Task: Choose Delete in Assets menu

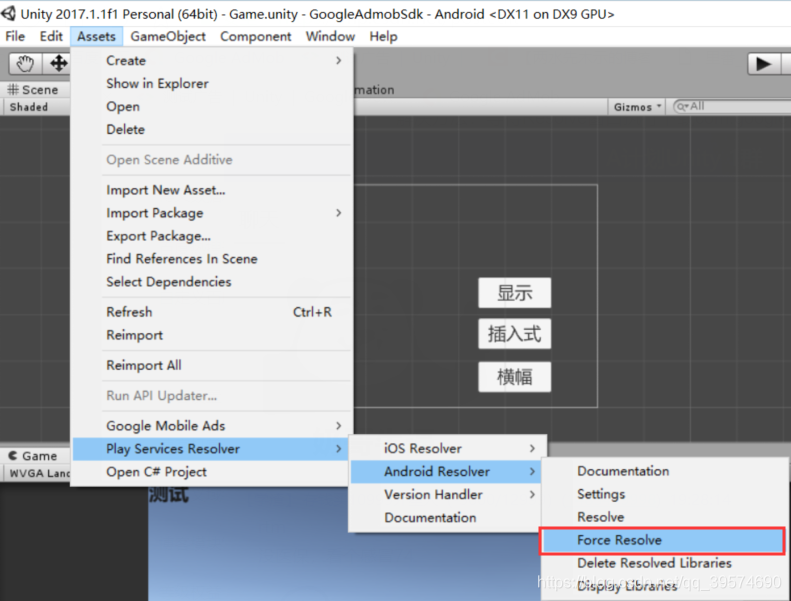Action: click(x=212, y=129)
